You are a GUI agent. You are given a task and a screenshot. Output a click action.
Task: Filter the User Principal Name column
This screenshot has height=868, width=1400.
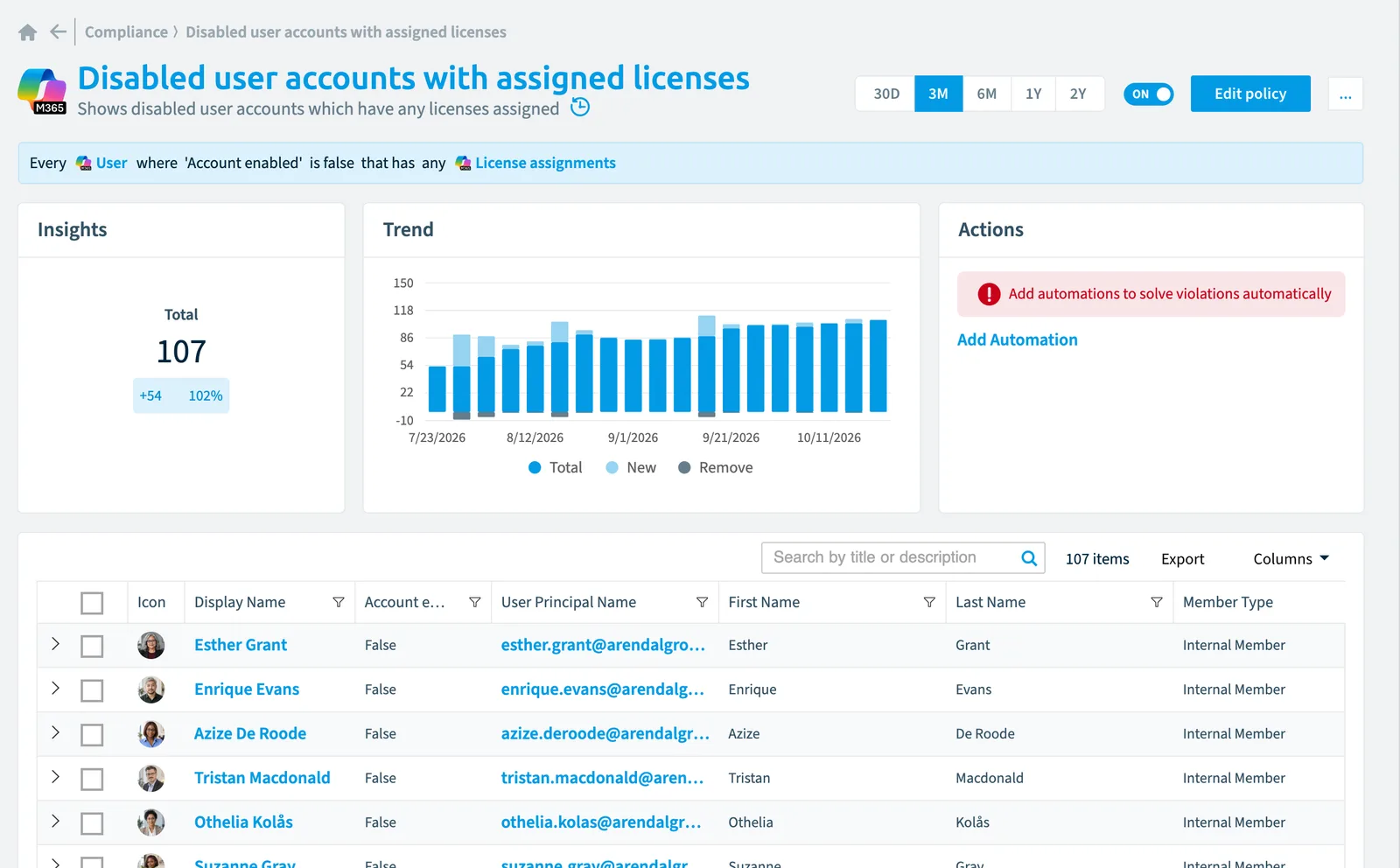pyautogui.click(x=702, y=602)
